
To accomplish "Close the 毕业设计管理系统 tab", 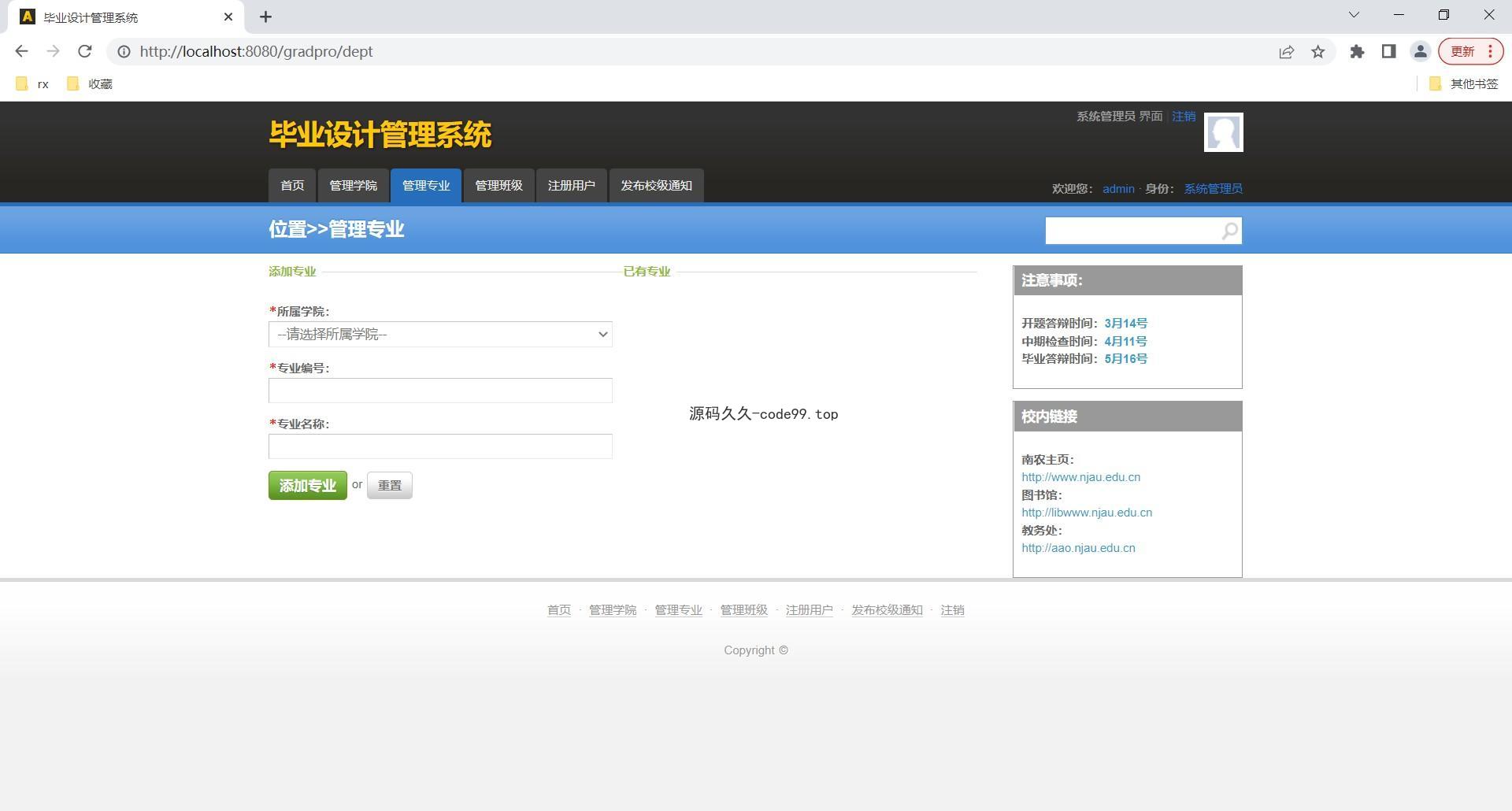I will pos(228,17).
